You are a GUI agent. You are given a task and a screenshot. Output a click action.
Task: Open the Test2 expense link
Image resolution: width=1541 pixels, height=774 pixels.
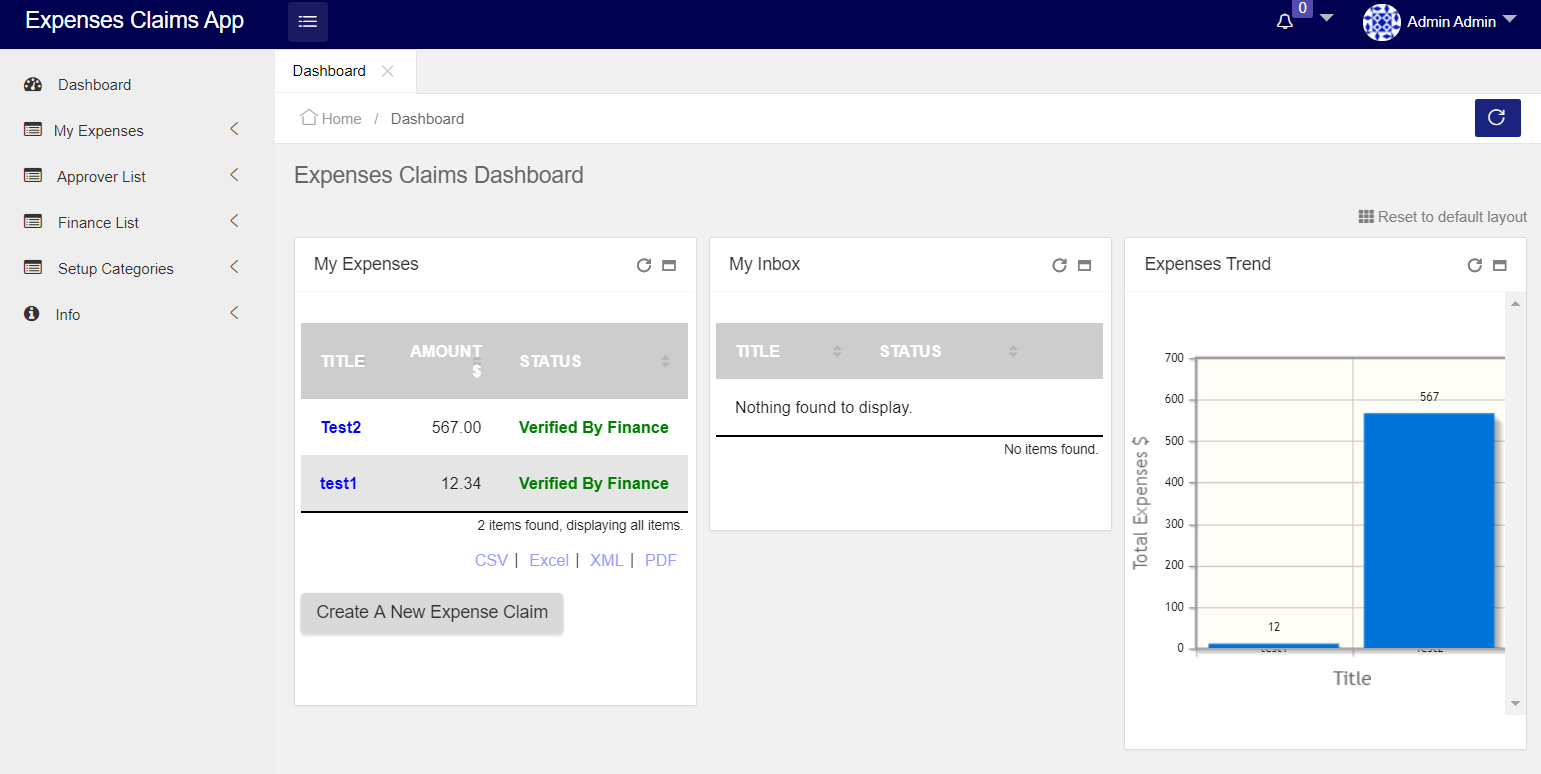[341, 427]
